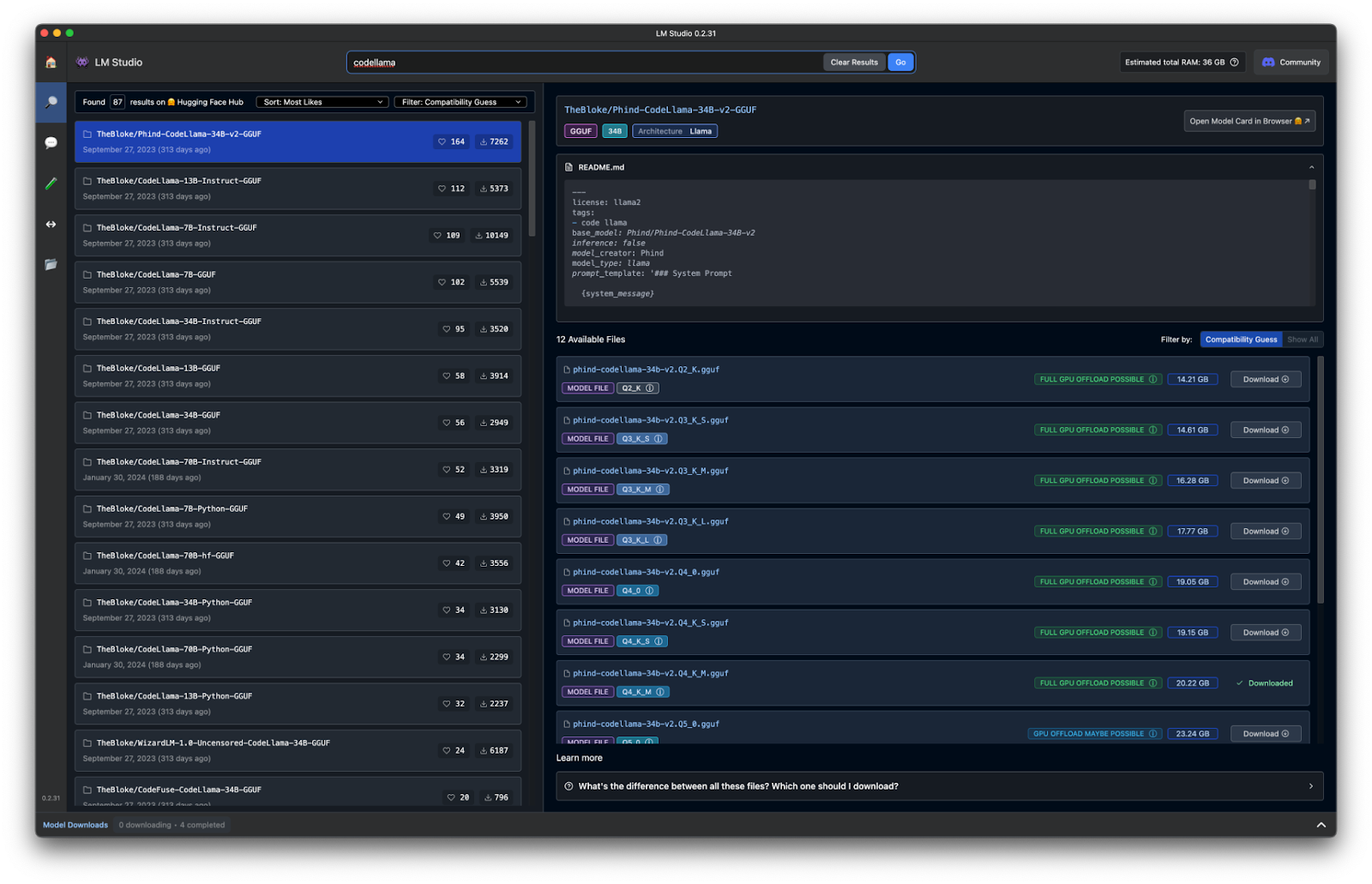
Task: Select TheBloke/Phind-CodeLlama-34B-v2-GGUF result
Action: tap(298, 141)
